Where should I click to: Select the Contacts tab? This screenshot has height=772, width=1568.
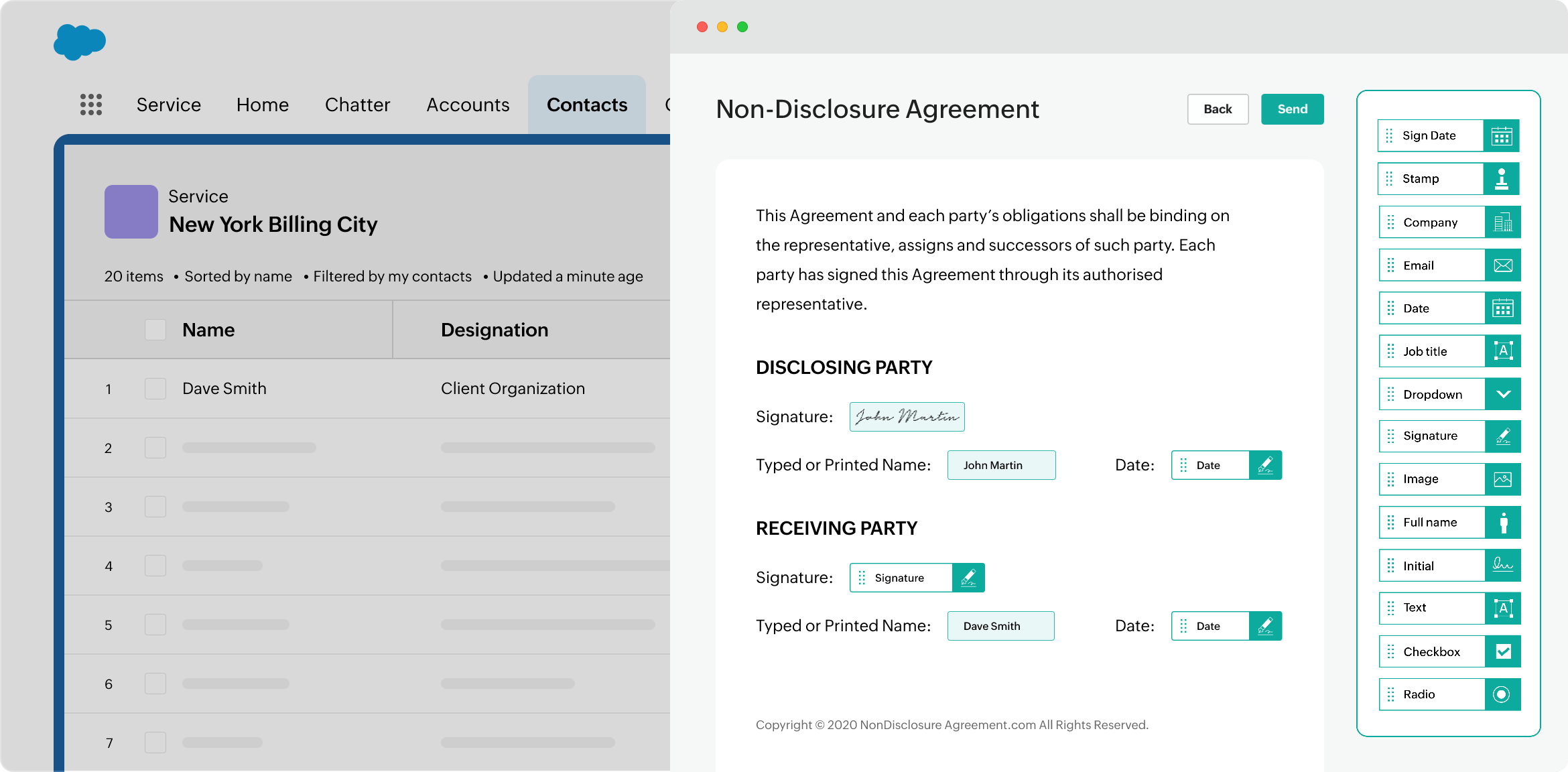click(x=587, y=105)
